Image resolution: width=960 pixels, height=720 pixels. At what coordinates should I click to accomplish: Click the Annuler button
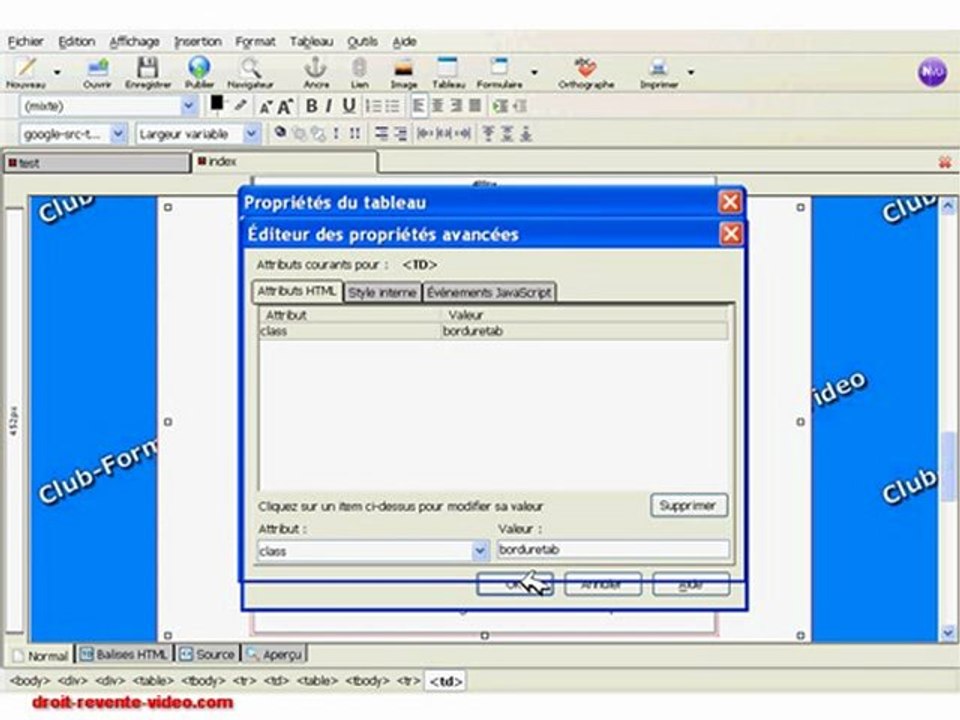tap(602, 584)
